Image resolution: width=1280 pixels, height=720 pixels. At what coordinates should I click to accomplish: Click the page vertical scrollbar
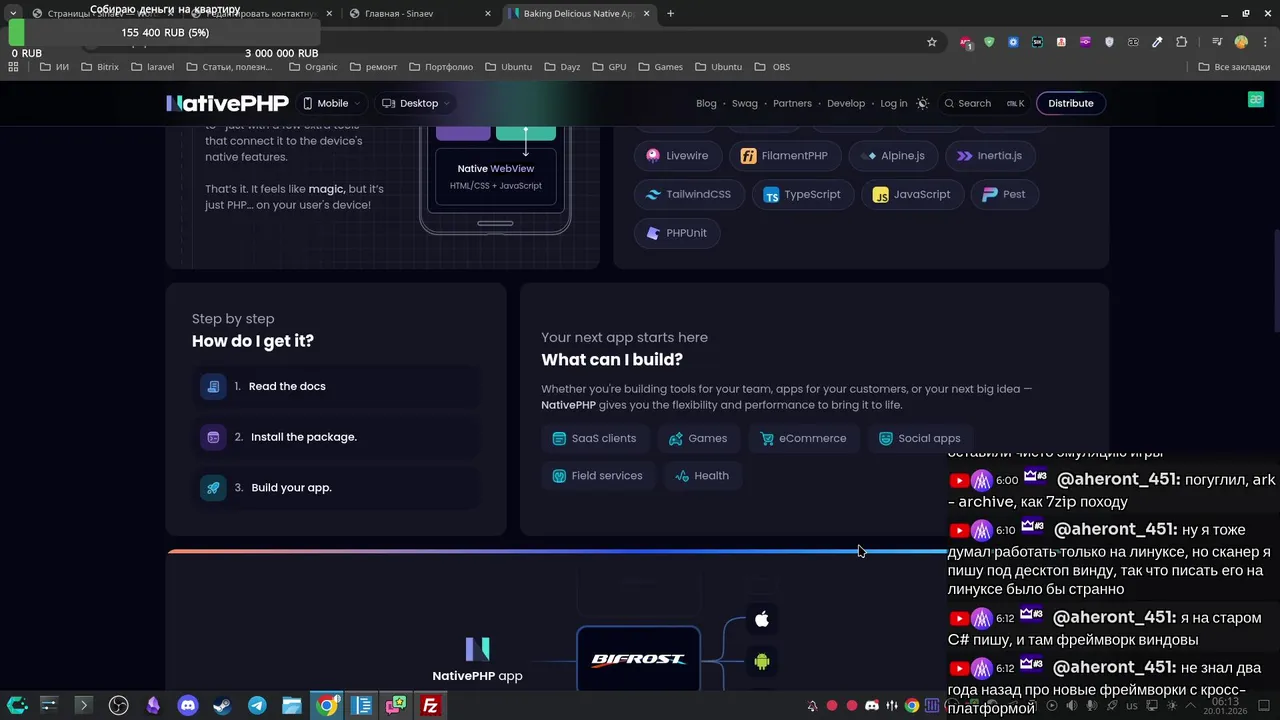(1276, 280)
